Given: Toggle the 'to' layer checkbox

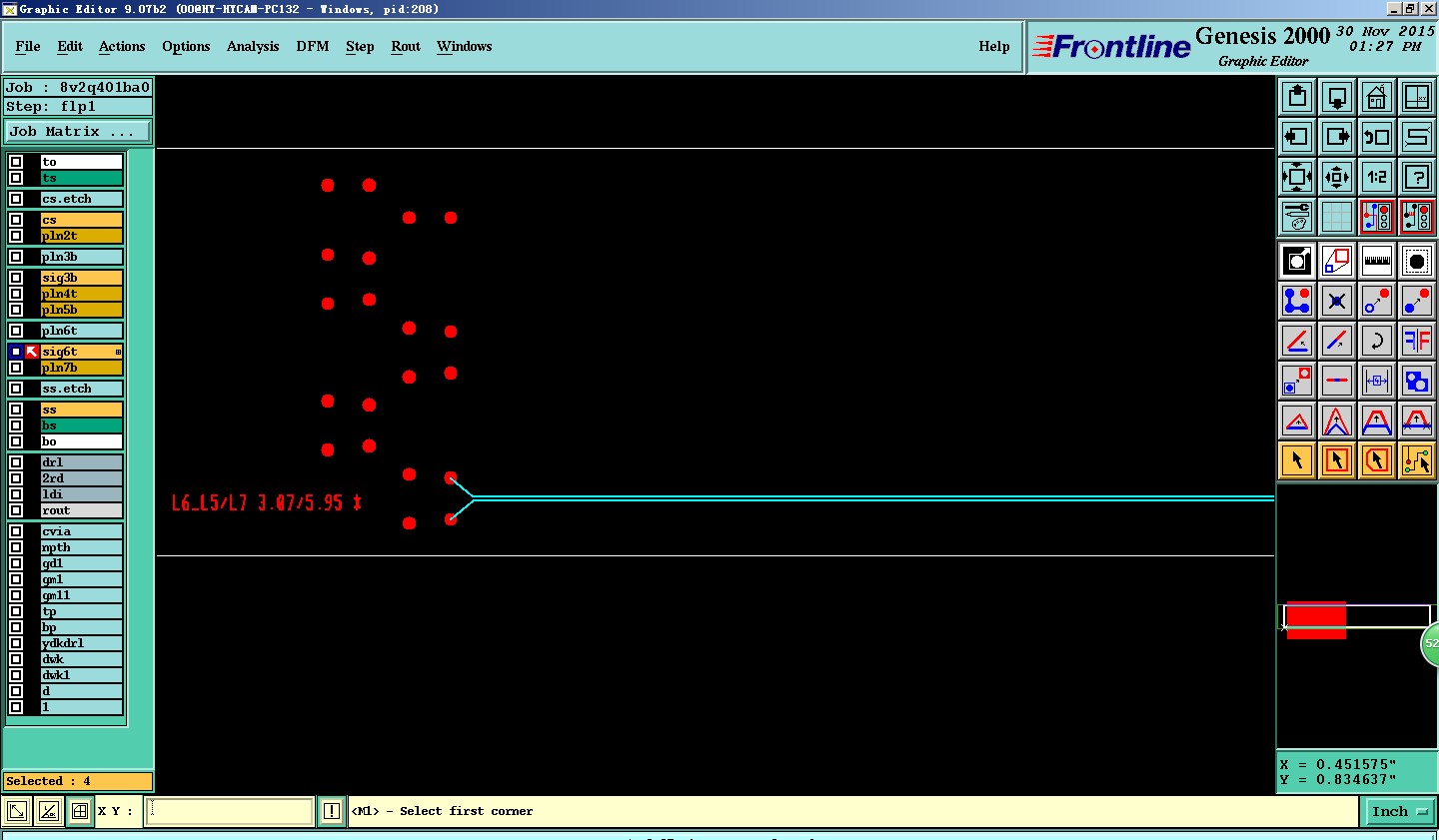Looking at the screenshot, I should [16, 162].
